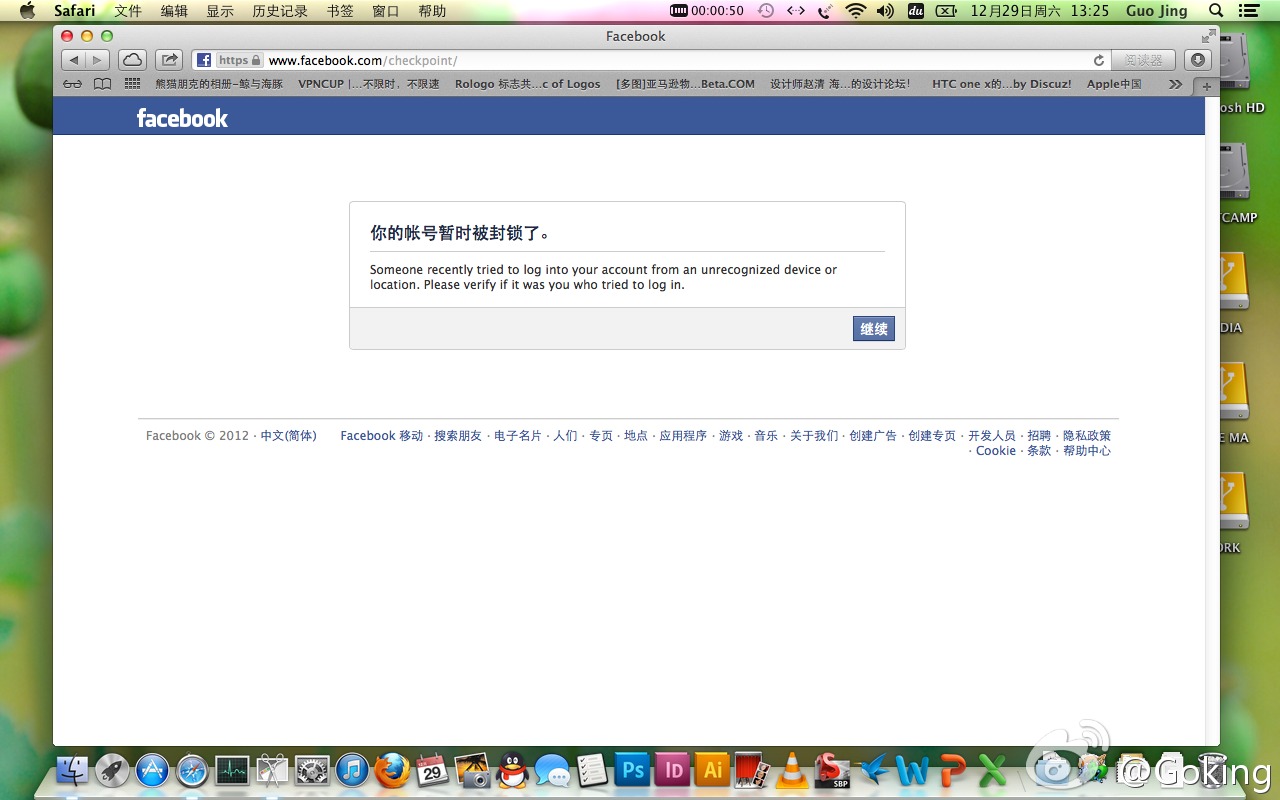1280x800 pixels.
Task: Open the 编辑 menu
Action: click(174, 11)
